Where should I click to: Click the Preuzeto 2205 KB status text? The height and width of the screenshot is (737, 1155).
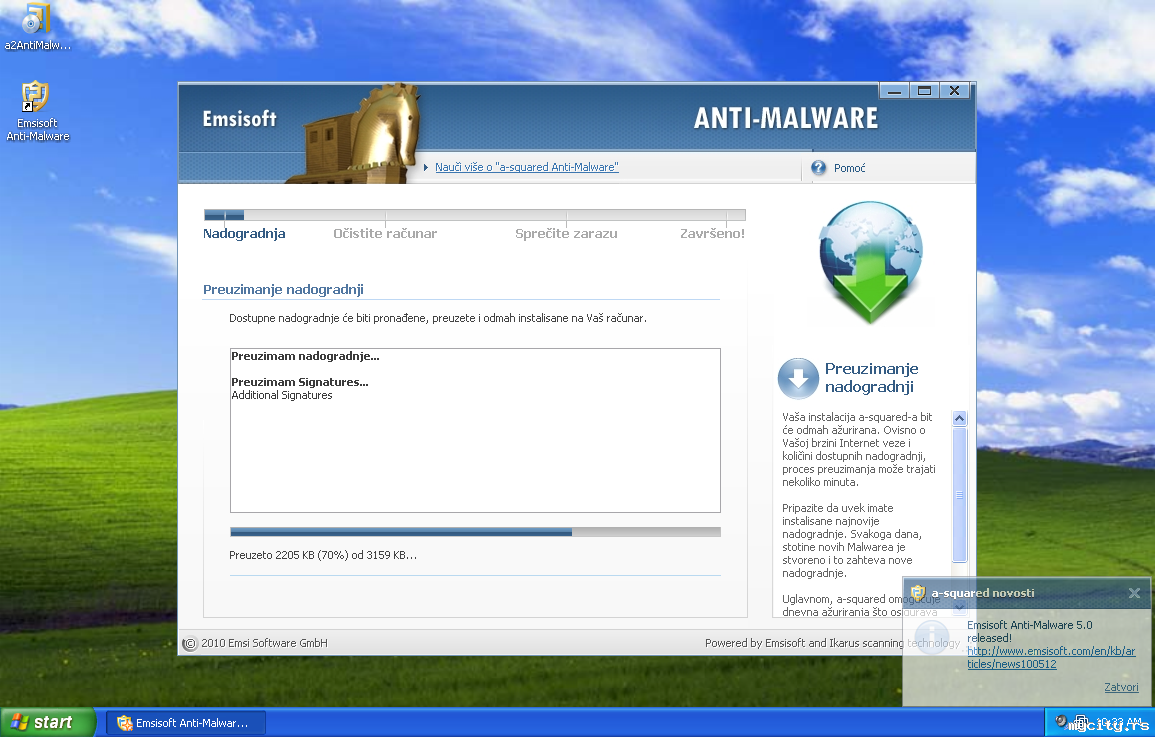(323, 555)
